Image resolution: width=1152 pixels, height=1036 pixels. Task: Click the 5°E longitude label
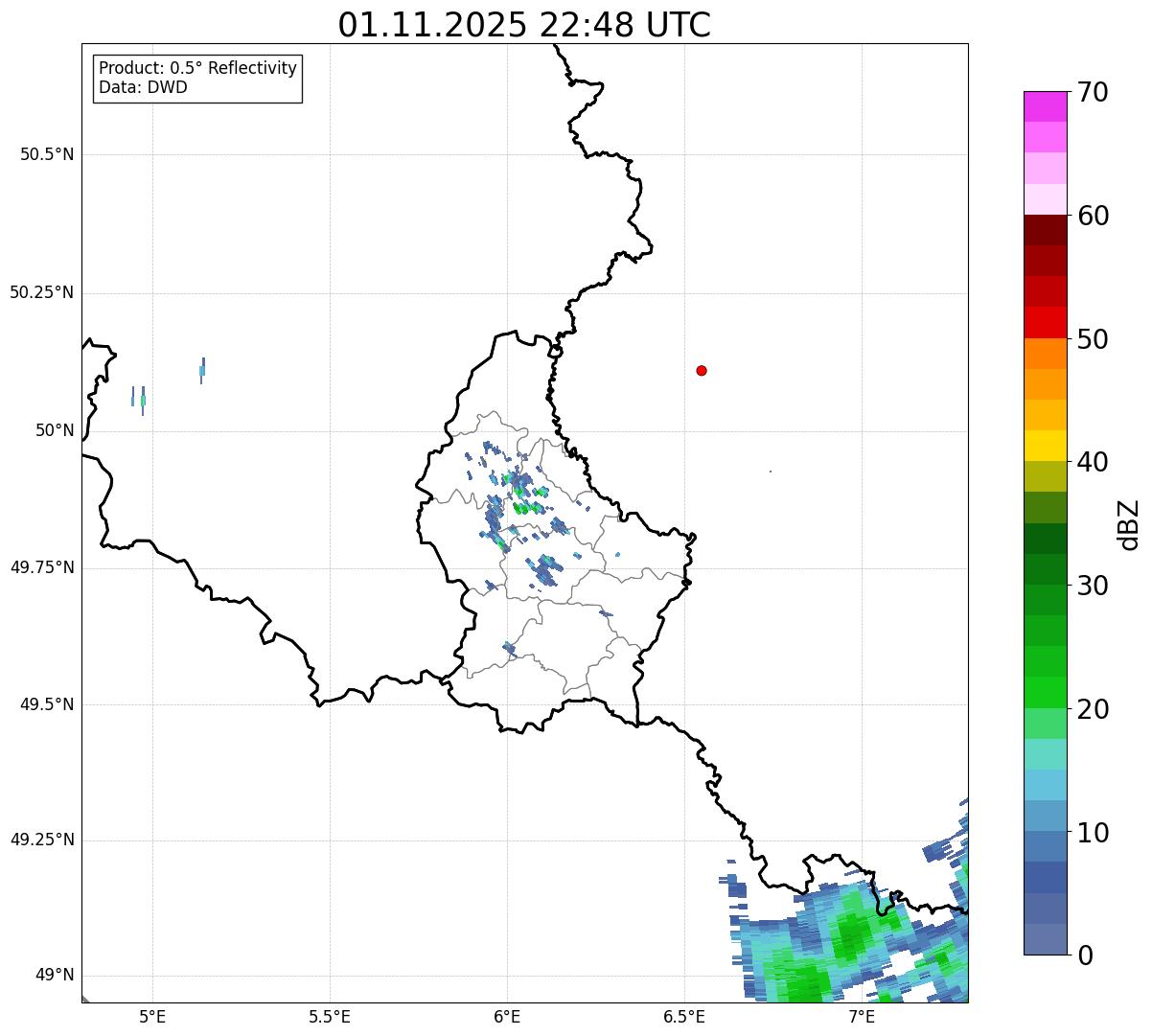click(152, 1017)
